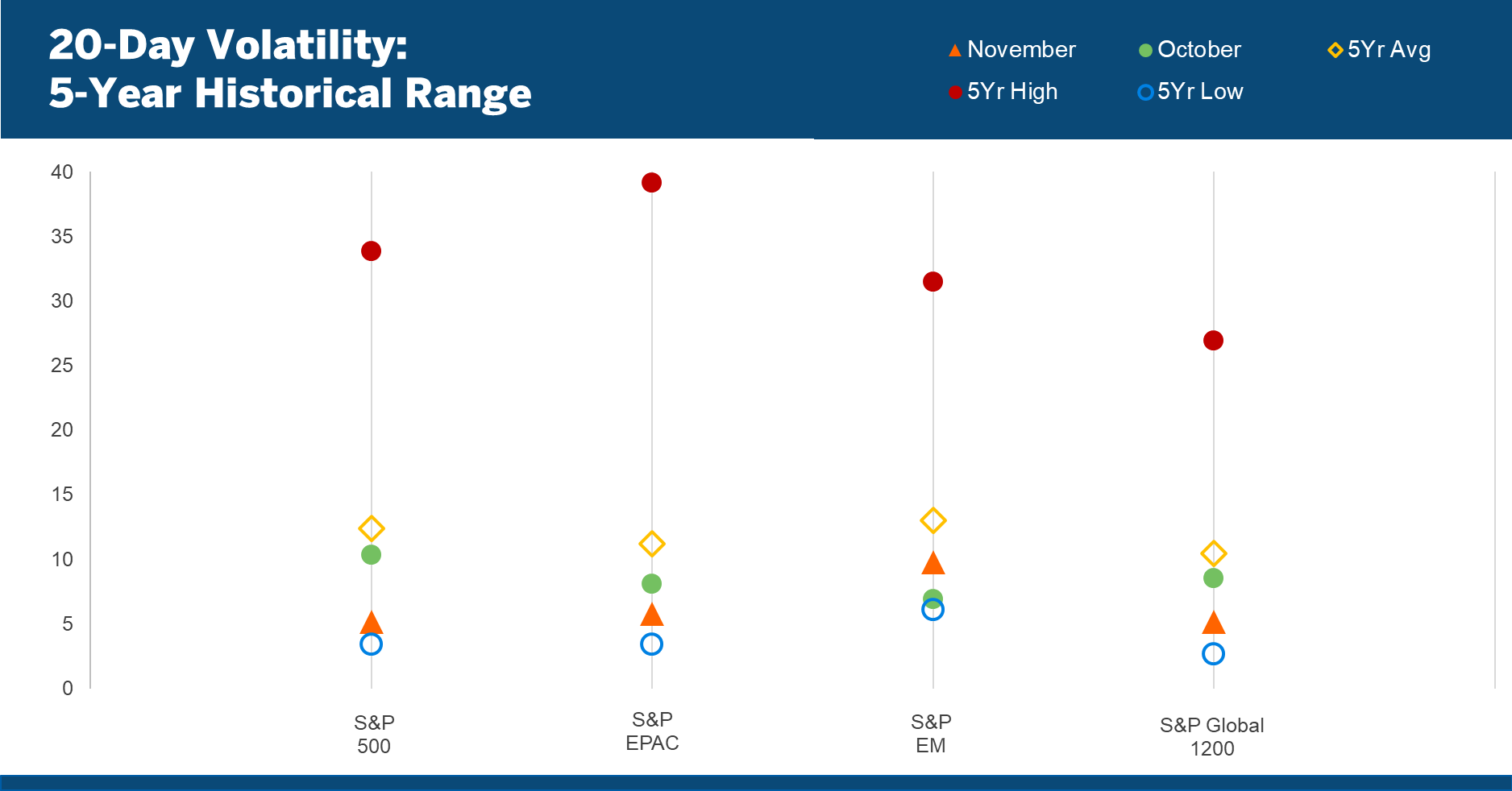The height and width of the screenshot is (791, 1512).
Task: Click the S&P 500 5Yr High red dot
Action: [x=371, y=251]
